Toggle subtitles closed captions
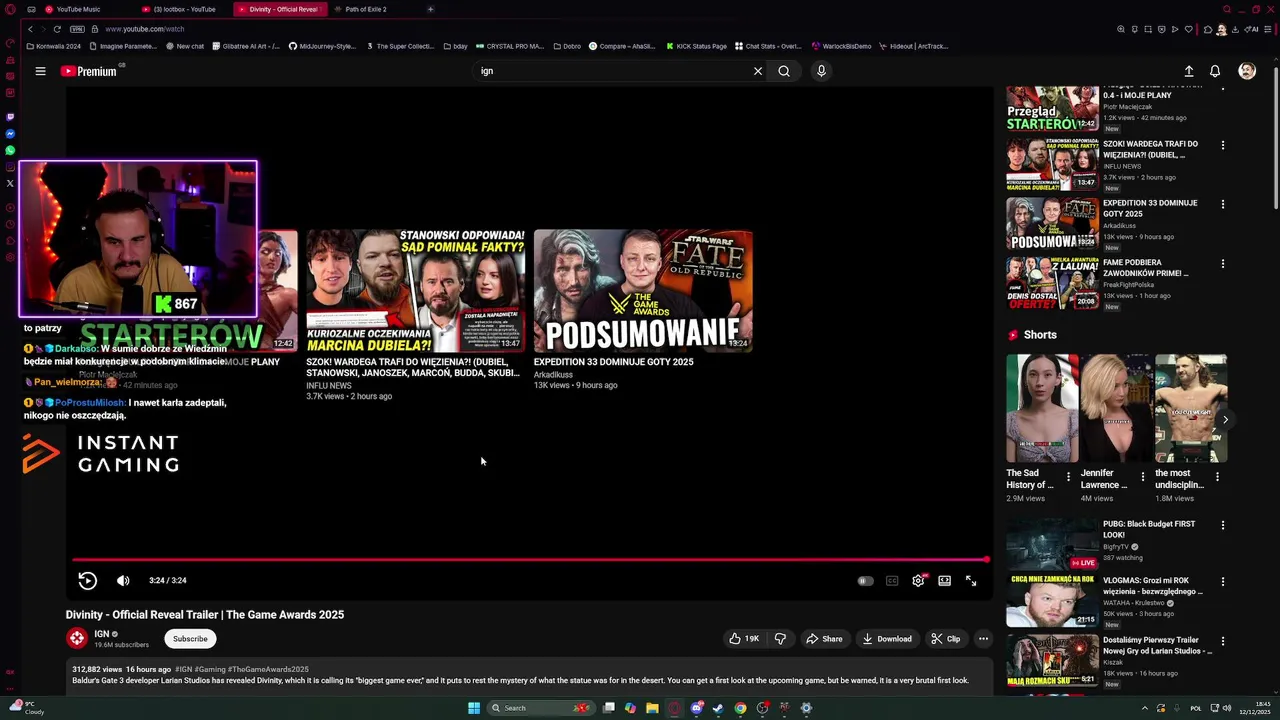The image size is (1280, 720). click(892, 581)
